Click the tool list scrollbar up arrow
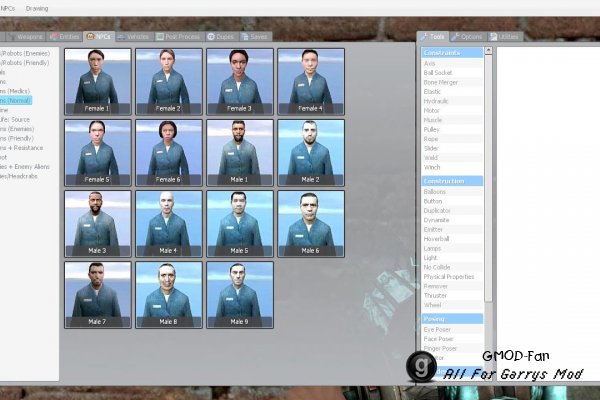This screenshot has width=600, height=400. (x=488, y=51)
